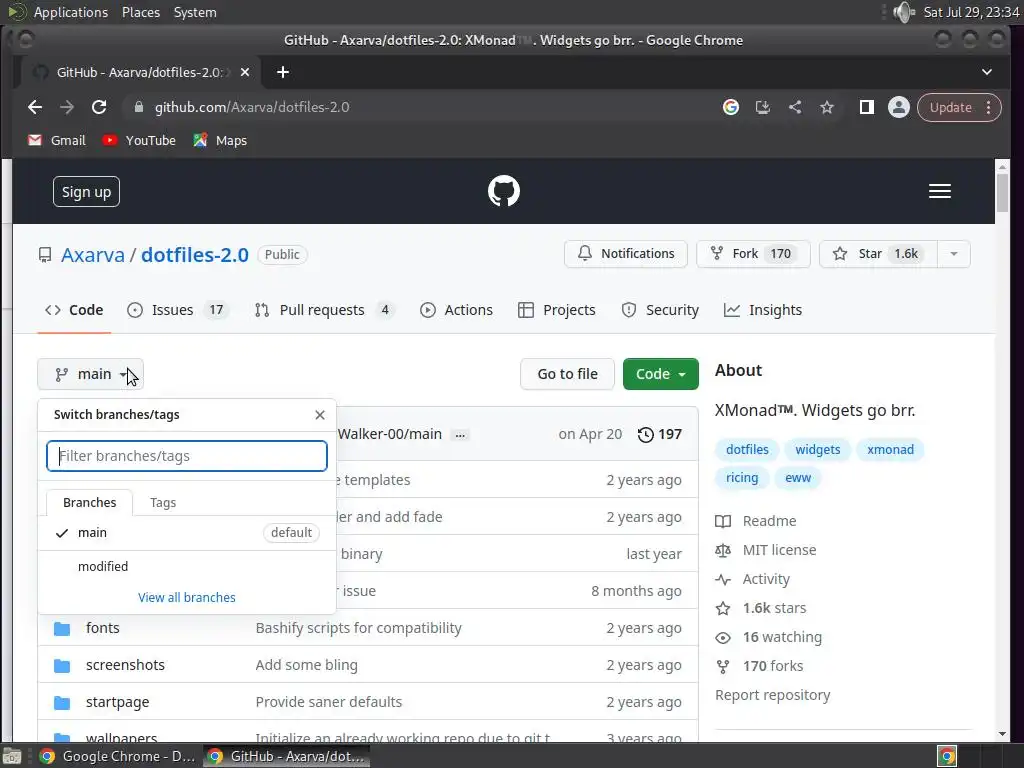The image size is (1024, 768).
Task: Close the Switch branches/tags popup
Action: pyautogui.click(x=319, y=415)
